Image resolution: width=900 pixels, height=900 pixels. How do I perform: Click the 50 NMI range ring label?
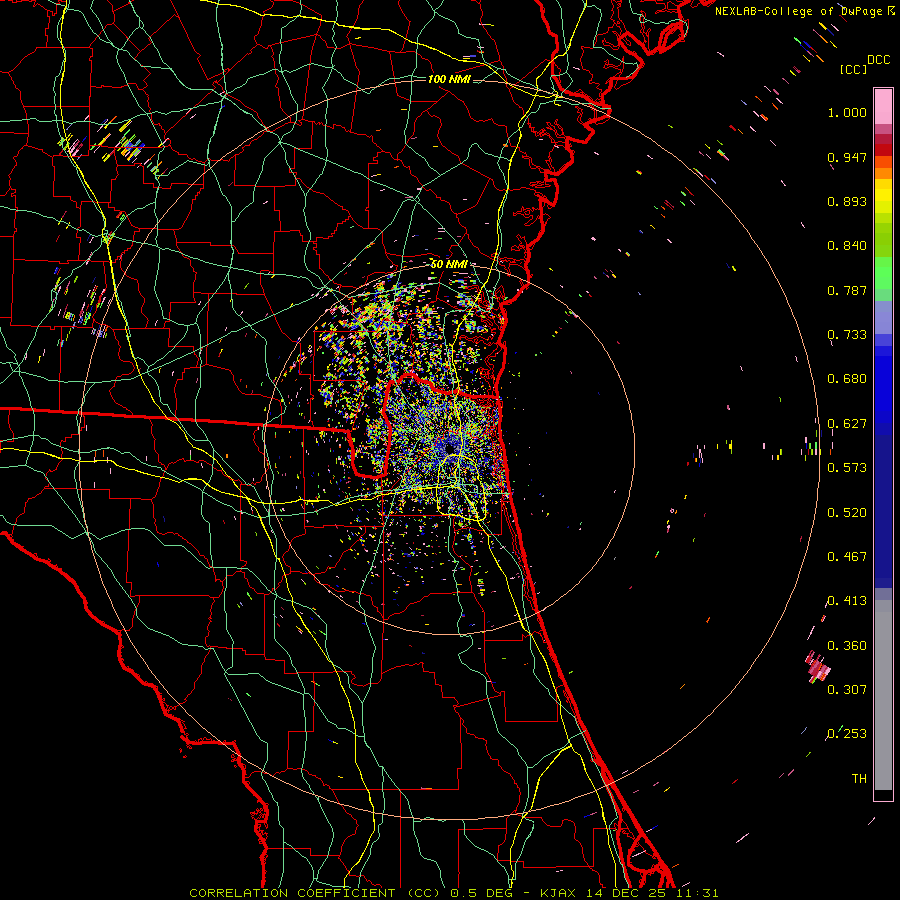coord(449,264)
